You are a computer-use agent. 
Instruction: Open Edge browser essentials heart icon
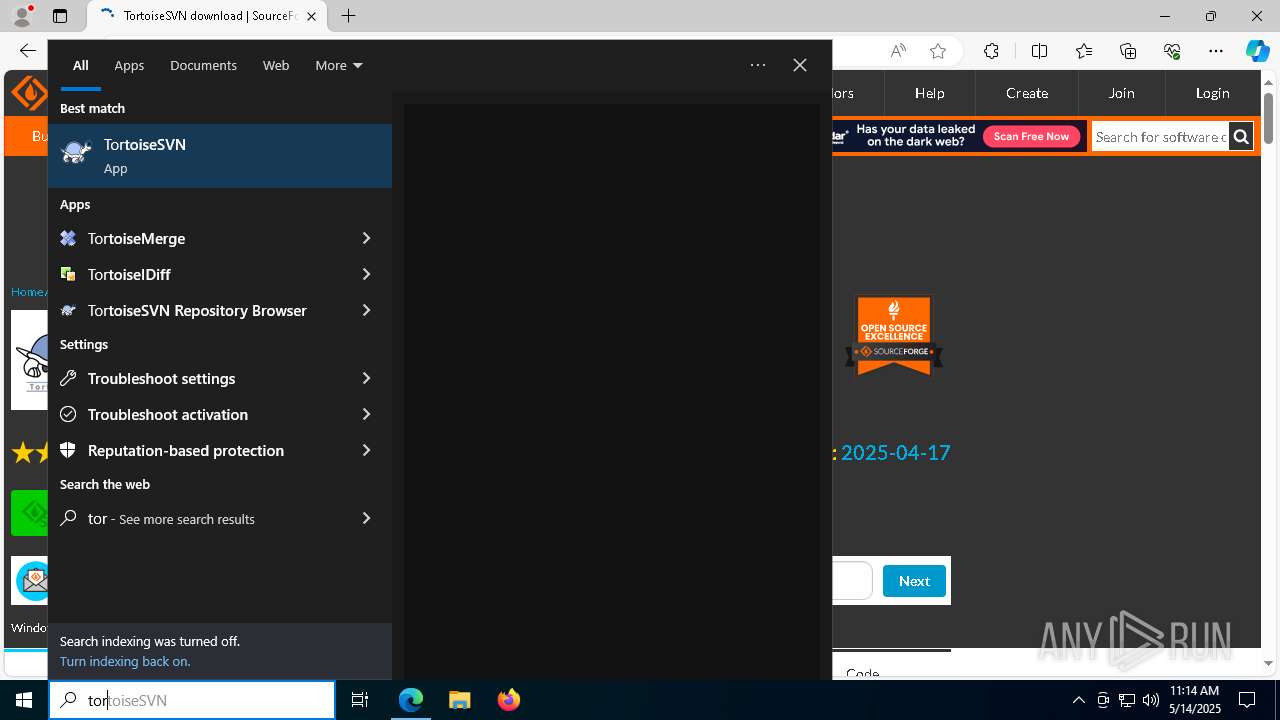pyautogui.click(x=1172, y=51)
